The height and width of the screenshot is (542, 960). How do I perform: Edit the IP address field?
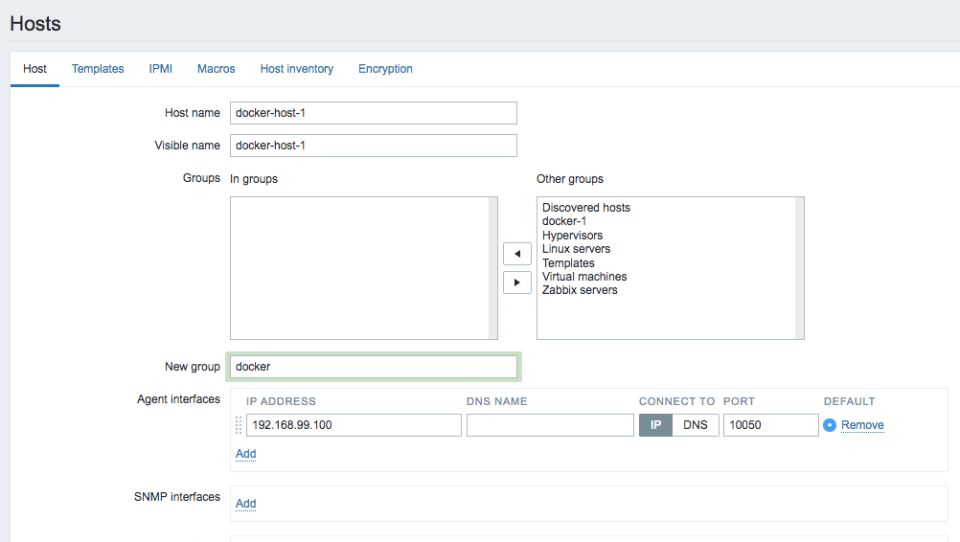pyautogui.click(x=354, y=425)
